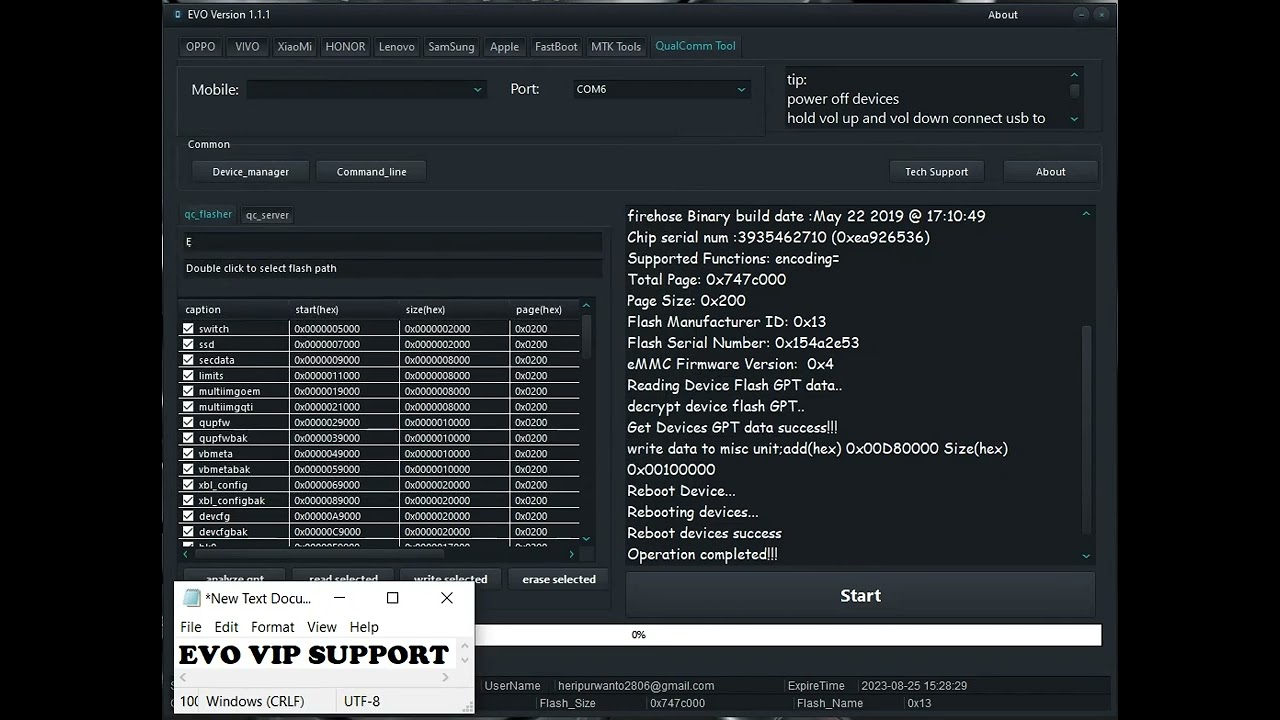Click the partition table scroll-up arrow
The image size is (1280, 720).
tap(586, 306)
